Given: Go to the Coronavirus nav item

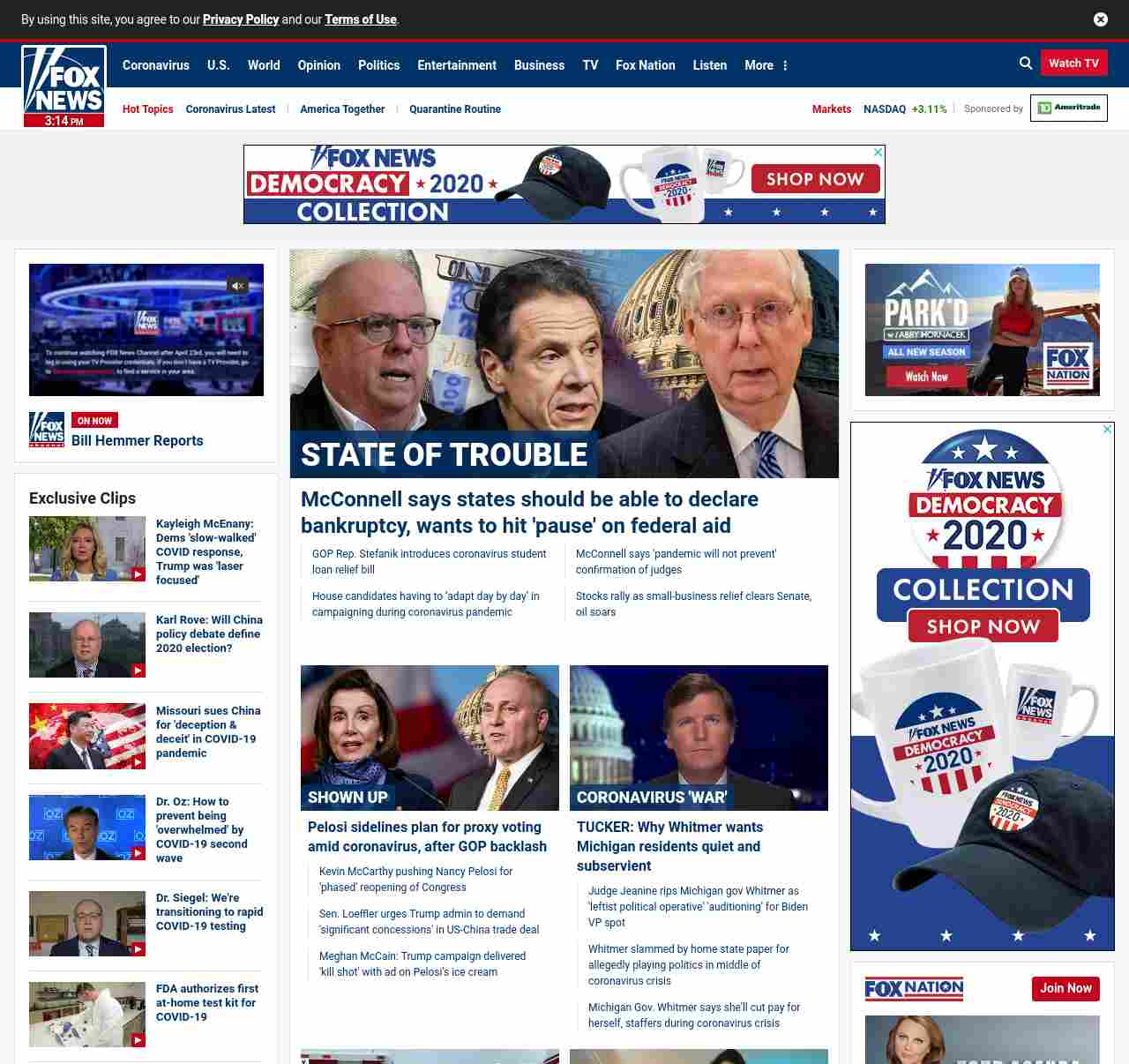Looking at the screenshot, I should [x=155, y=65].
